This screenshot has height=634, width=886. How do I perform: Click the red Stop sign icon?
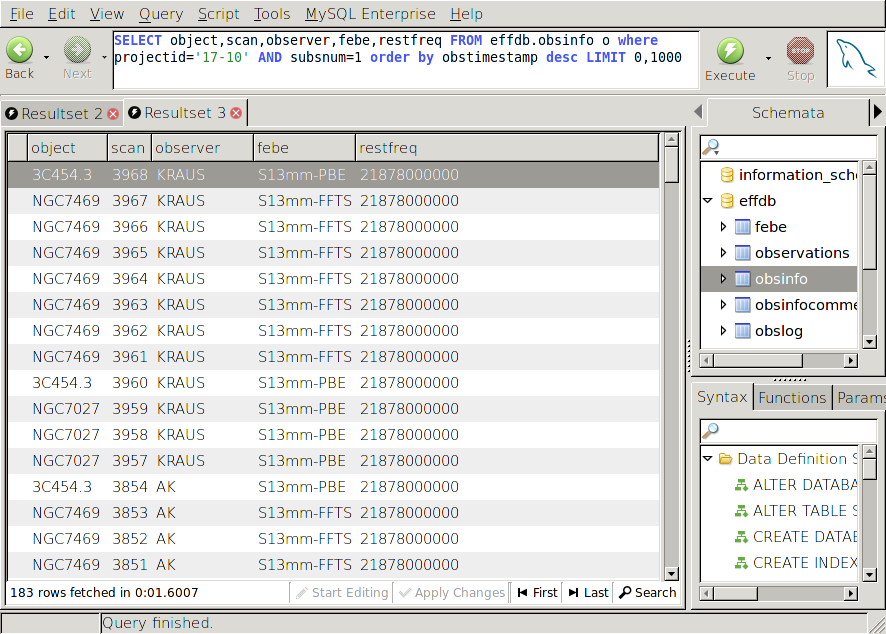[x=800, y=51]
